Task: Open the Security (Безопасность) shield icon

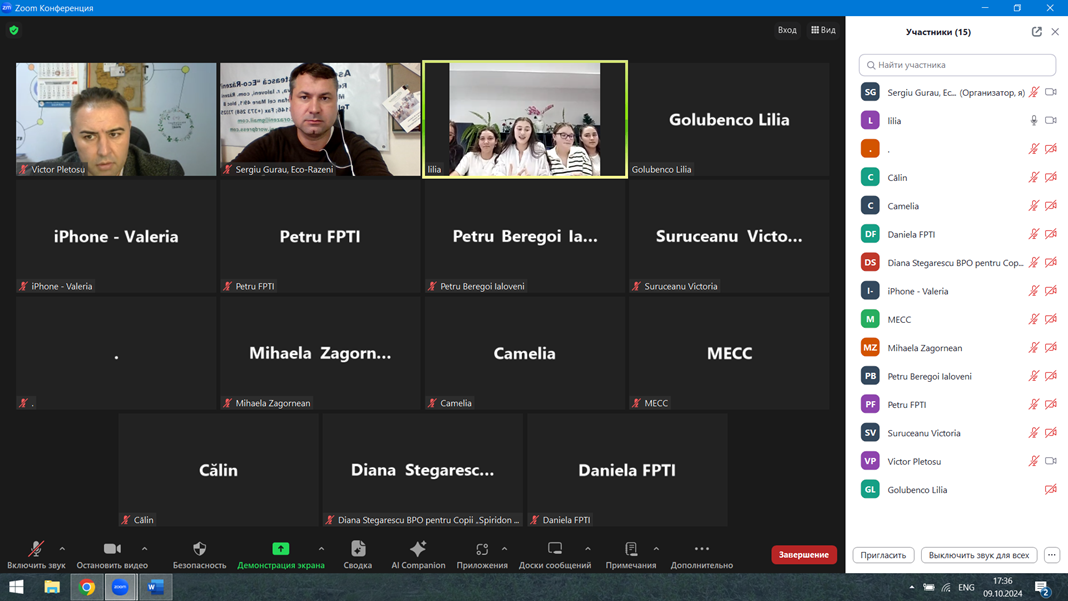Action: (199, 549)
